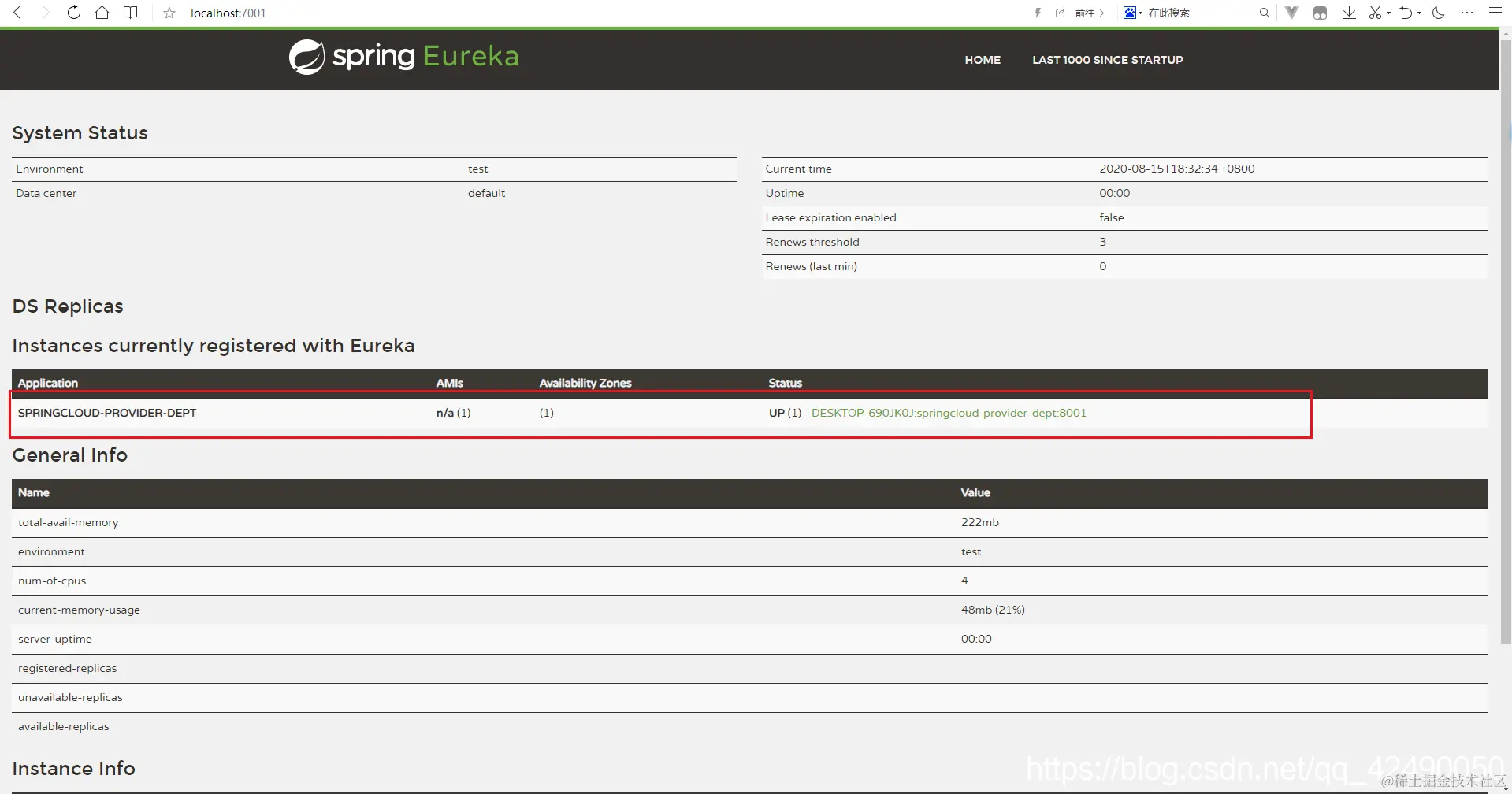Open the hamburger main menu icon

(1495, 13)
